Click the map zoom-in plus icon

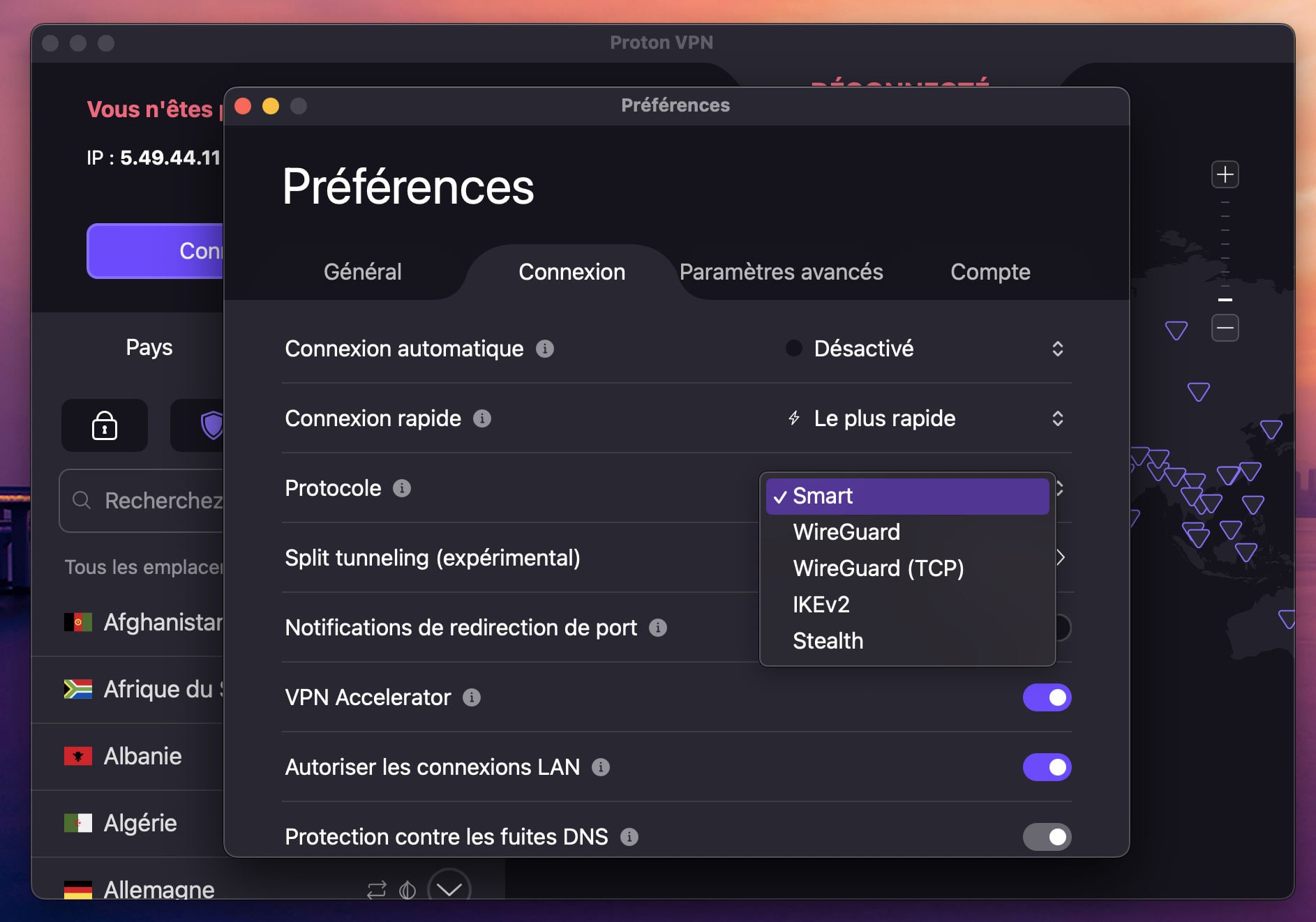coord(1225,174)
